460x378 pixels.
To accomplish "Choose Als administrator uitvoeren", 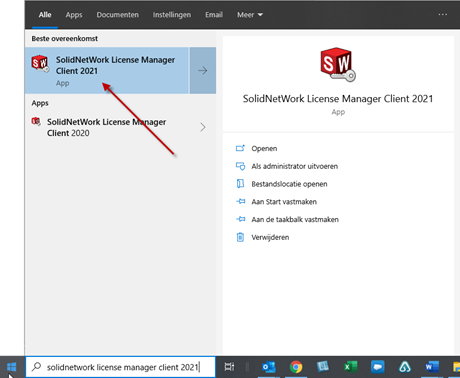I will coord(295,166).
